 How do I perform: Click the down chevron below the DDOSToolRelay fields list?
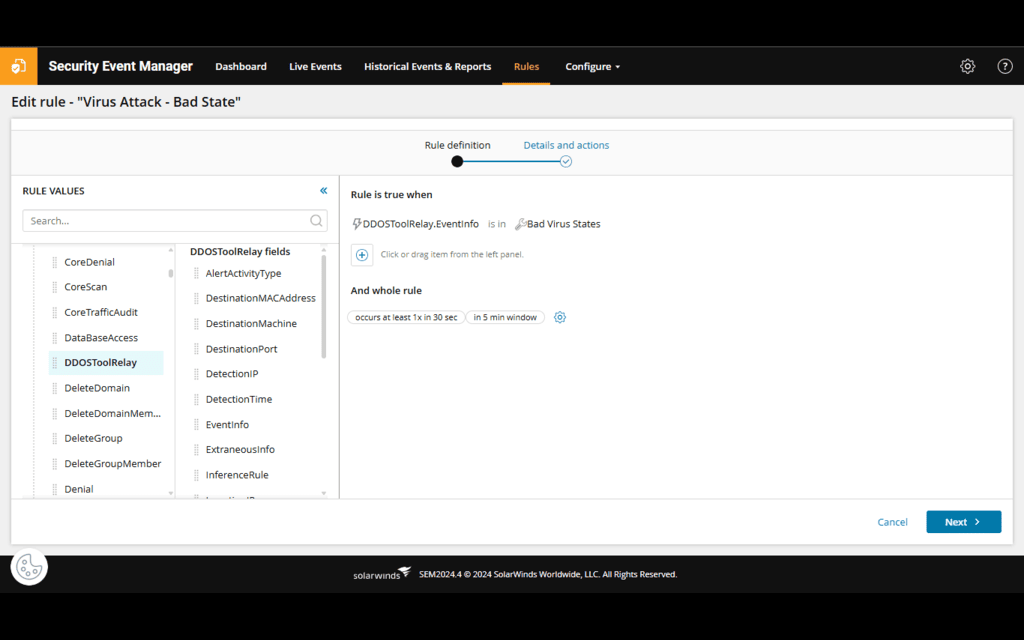point(322,494)
